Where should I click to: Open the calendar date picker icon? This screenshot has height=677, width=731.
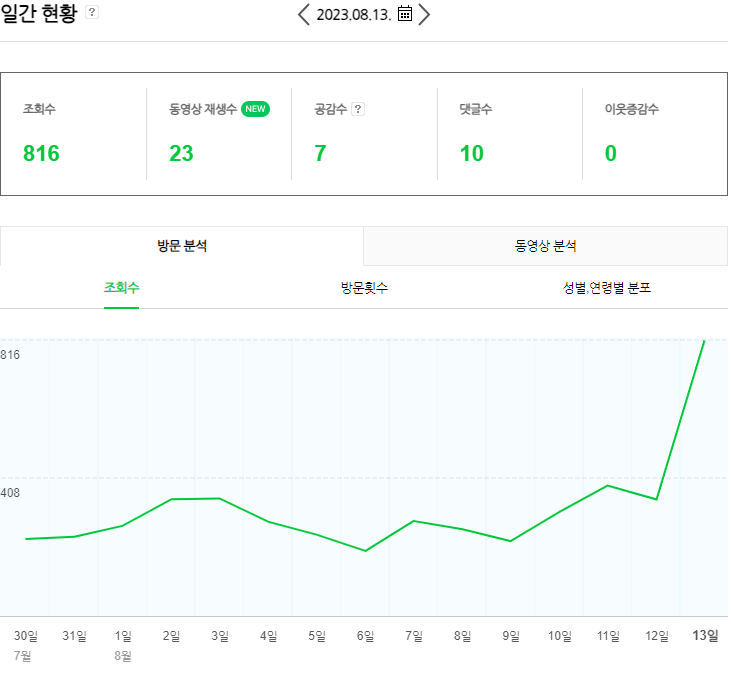(405, 14)
